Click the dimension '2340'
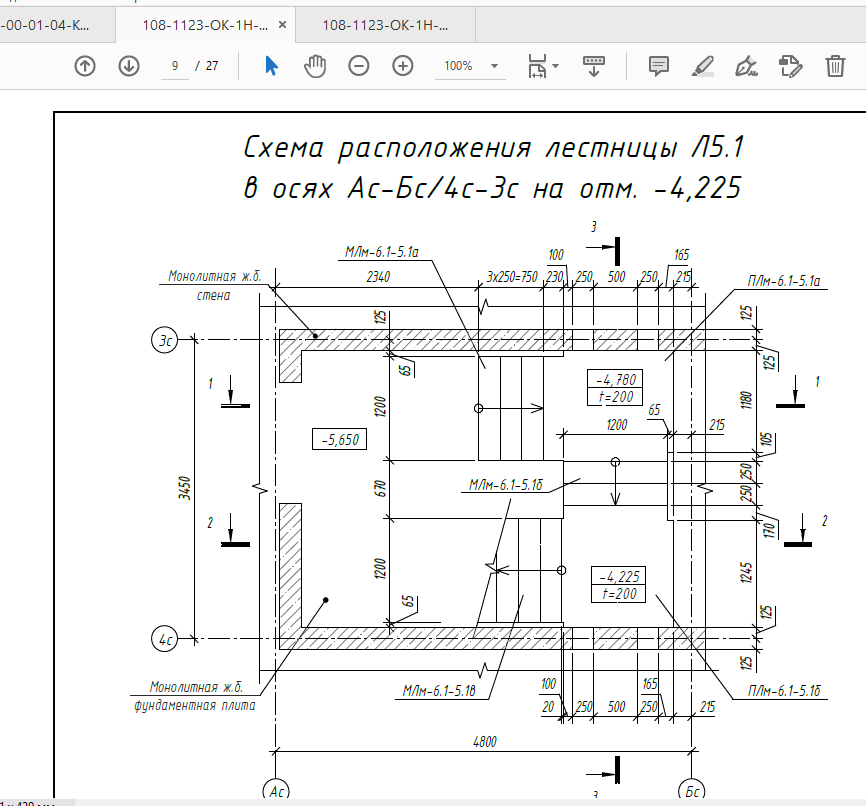The width and height of the screenshot is (866, 806). coord(378,276)
